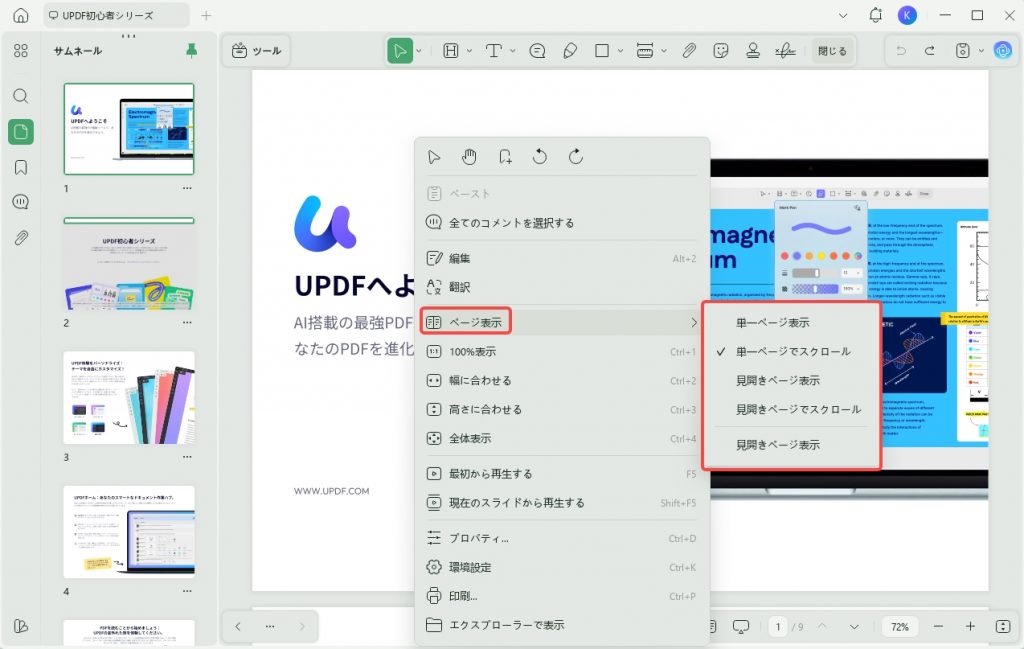This screenshot has height=649, width=1024.
Task: Select the eraser pencil tool
Action: click(570, 51)
